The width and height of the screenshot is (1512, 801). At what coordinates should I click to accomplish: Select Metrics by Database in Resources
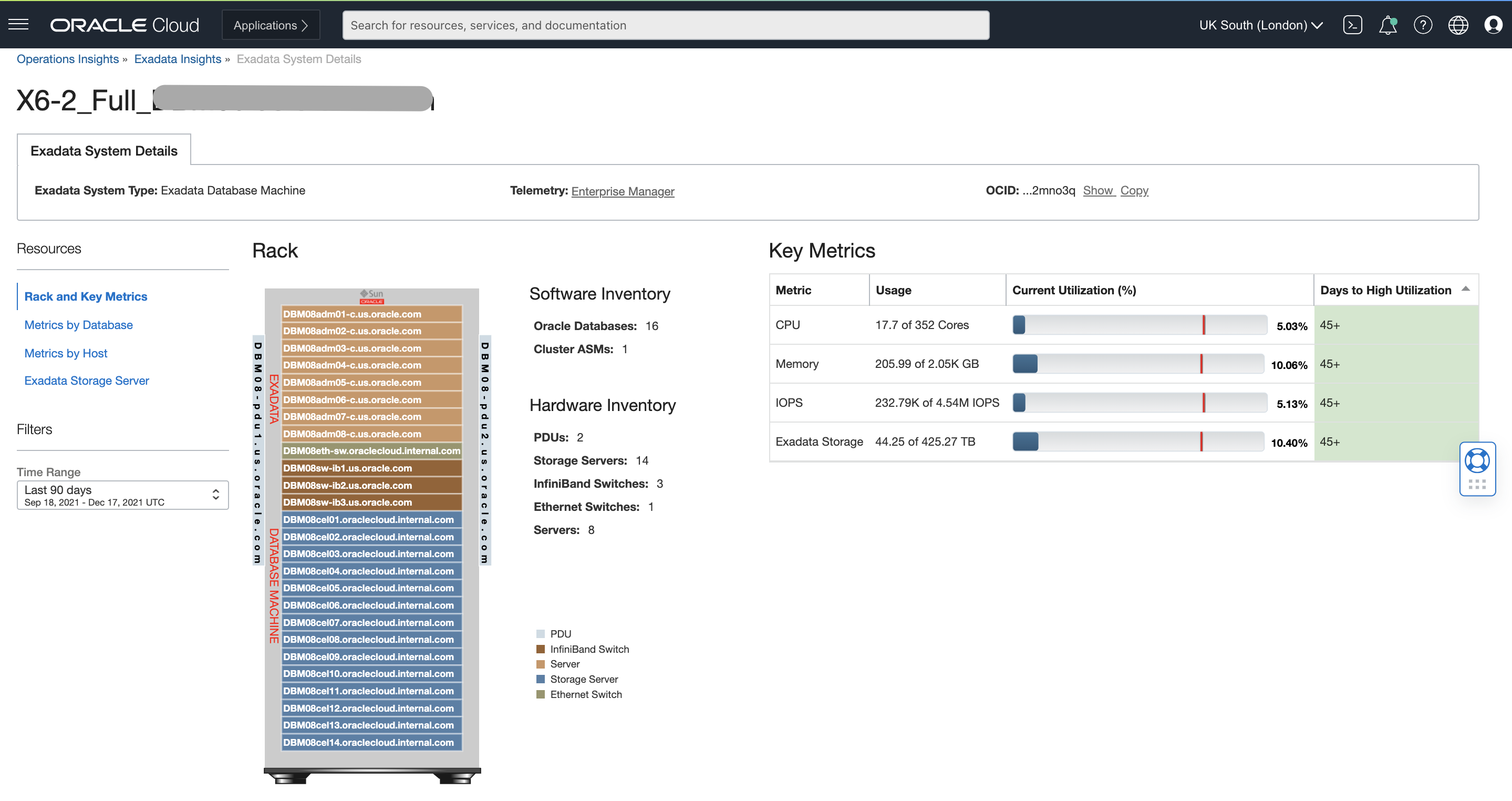point(78,324)
